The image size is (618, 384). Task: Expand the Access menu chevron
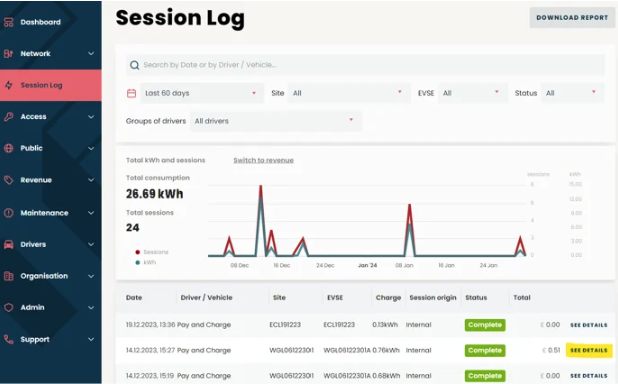click(x=91, y=117)
